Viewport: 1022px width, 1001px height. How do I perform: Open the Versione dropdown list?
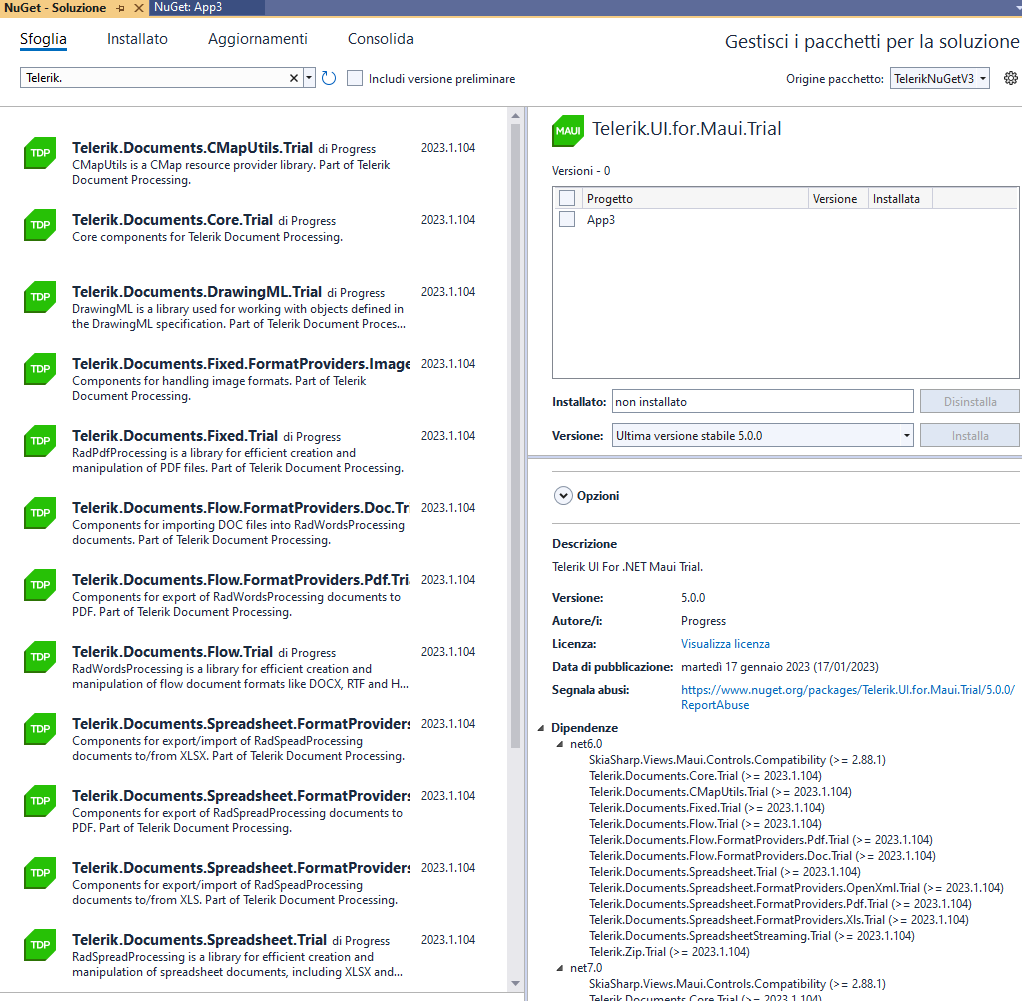762,435
